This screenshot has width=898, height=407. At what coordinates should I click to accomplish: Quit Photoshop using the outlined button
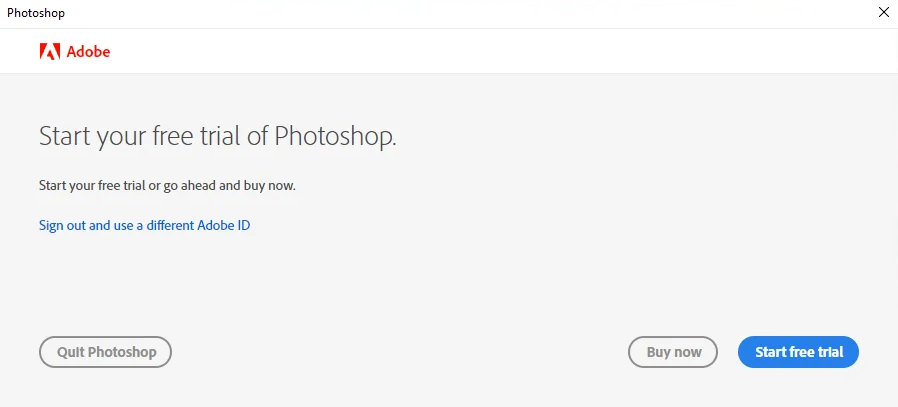tap(105, 351)
